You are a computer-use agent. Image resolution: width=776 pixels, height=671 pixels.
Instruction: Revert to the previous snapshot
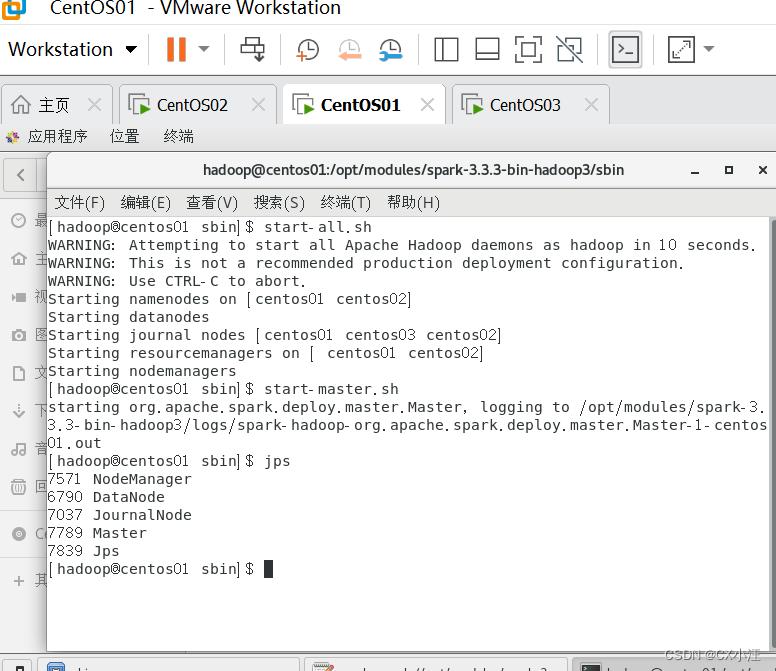[349, 50]
